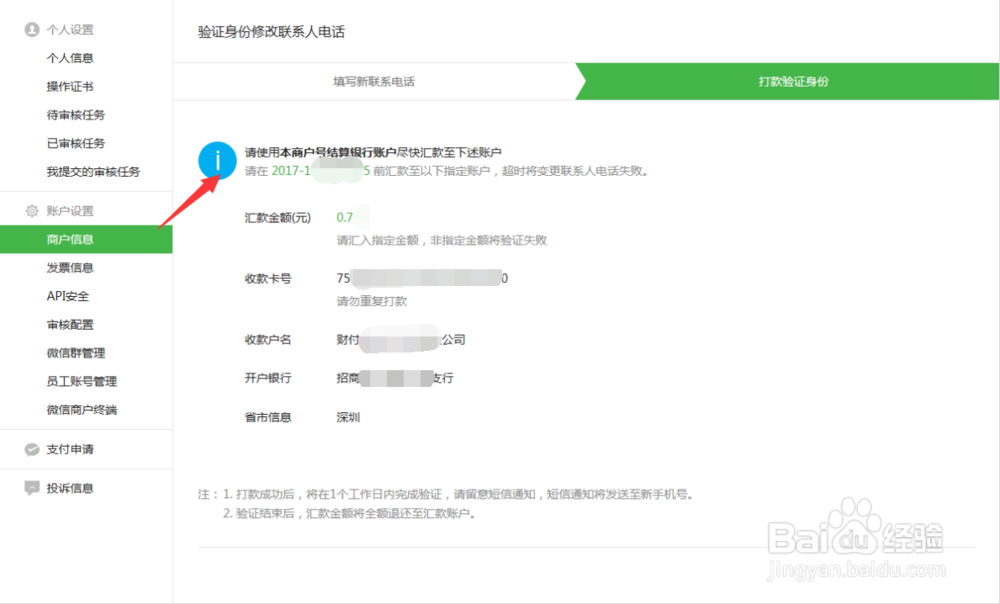
Task: Open the API安全 sidebar entry
Action: click(x=70, y=296)
